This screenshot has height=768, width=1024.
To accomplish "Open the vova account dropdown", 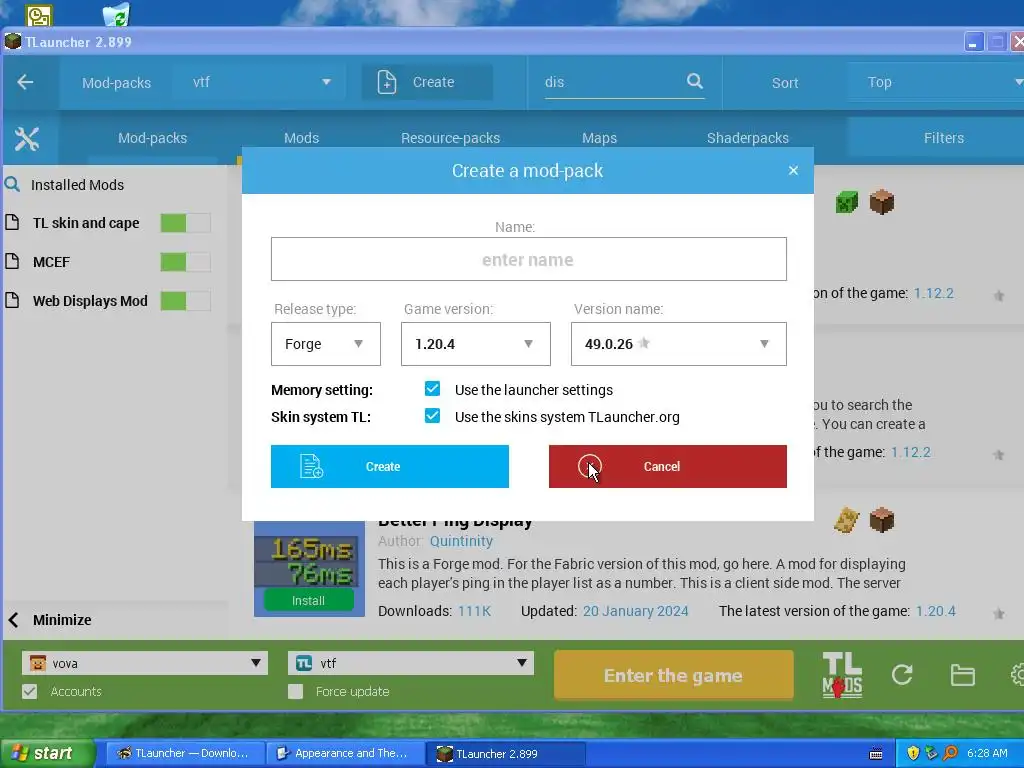I will [x=145, y=663].
